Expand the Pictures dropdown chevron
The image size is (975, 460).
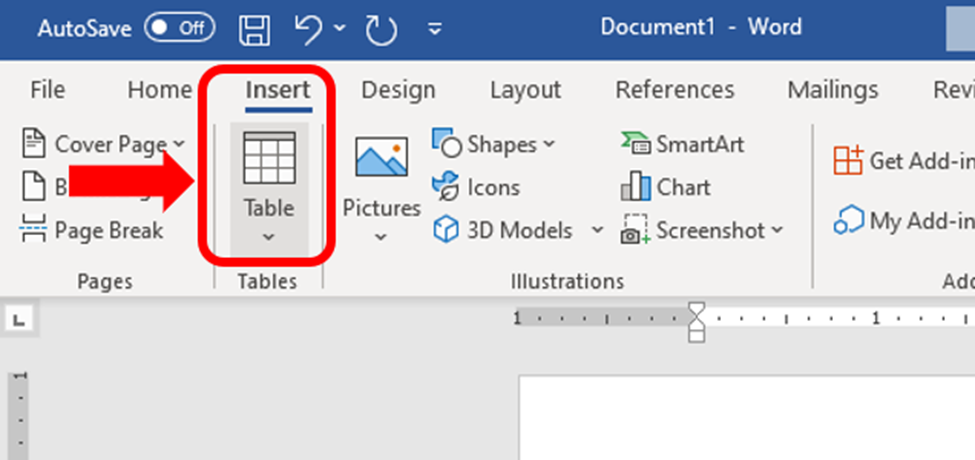coord(381,237)
